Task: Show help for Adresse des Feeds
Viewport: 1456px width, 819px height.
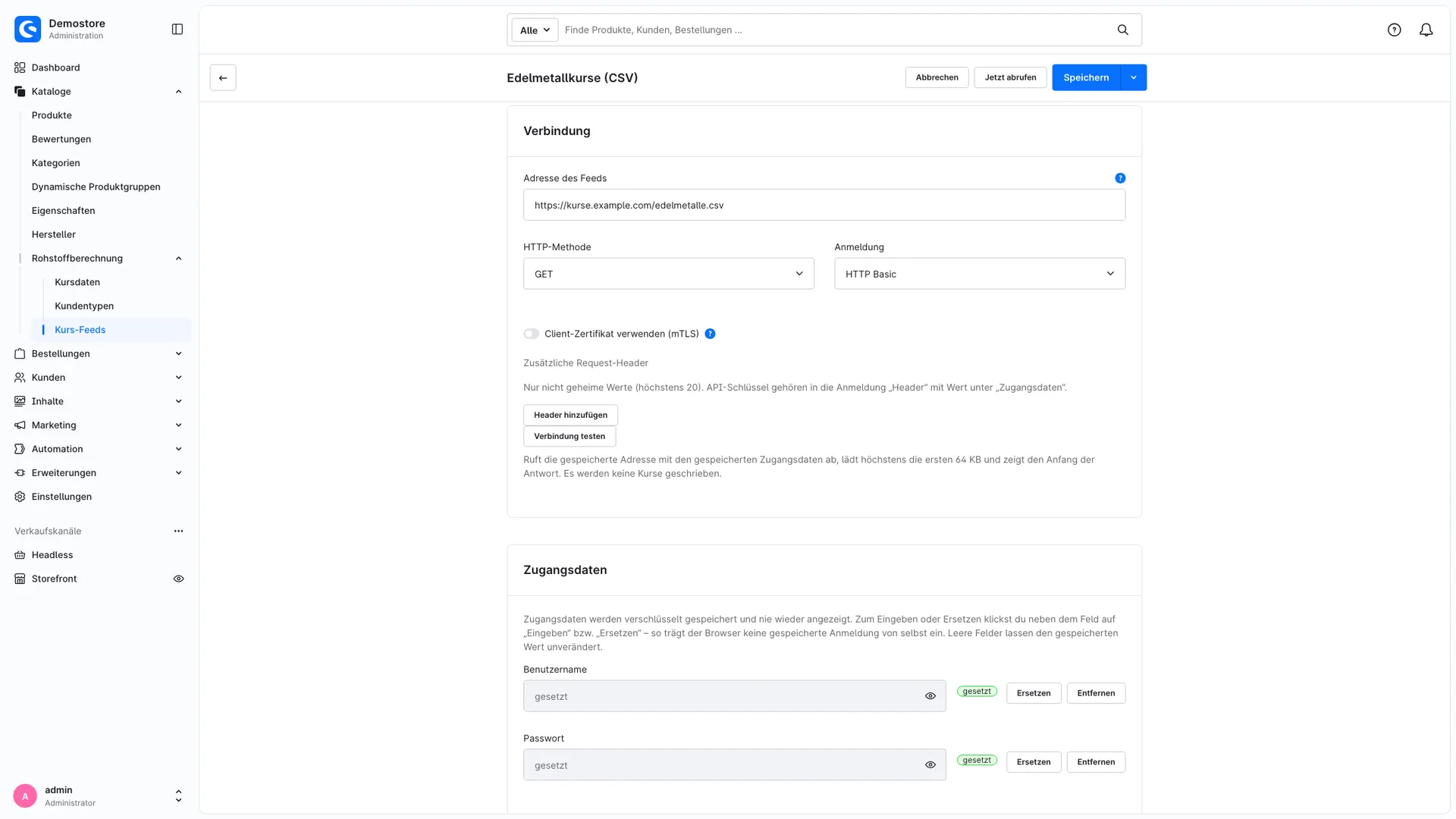Action: [1120, 178]
